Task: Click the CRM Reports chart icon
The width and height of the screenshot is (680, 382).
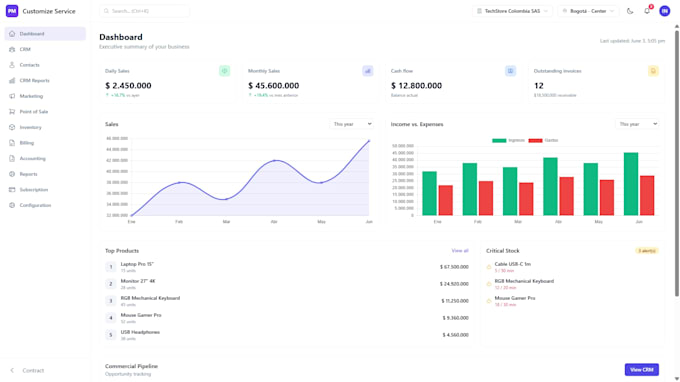Action: [x=12, y=81]
